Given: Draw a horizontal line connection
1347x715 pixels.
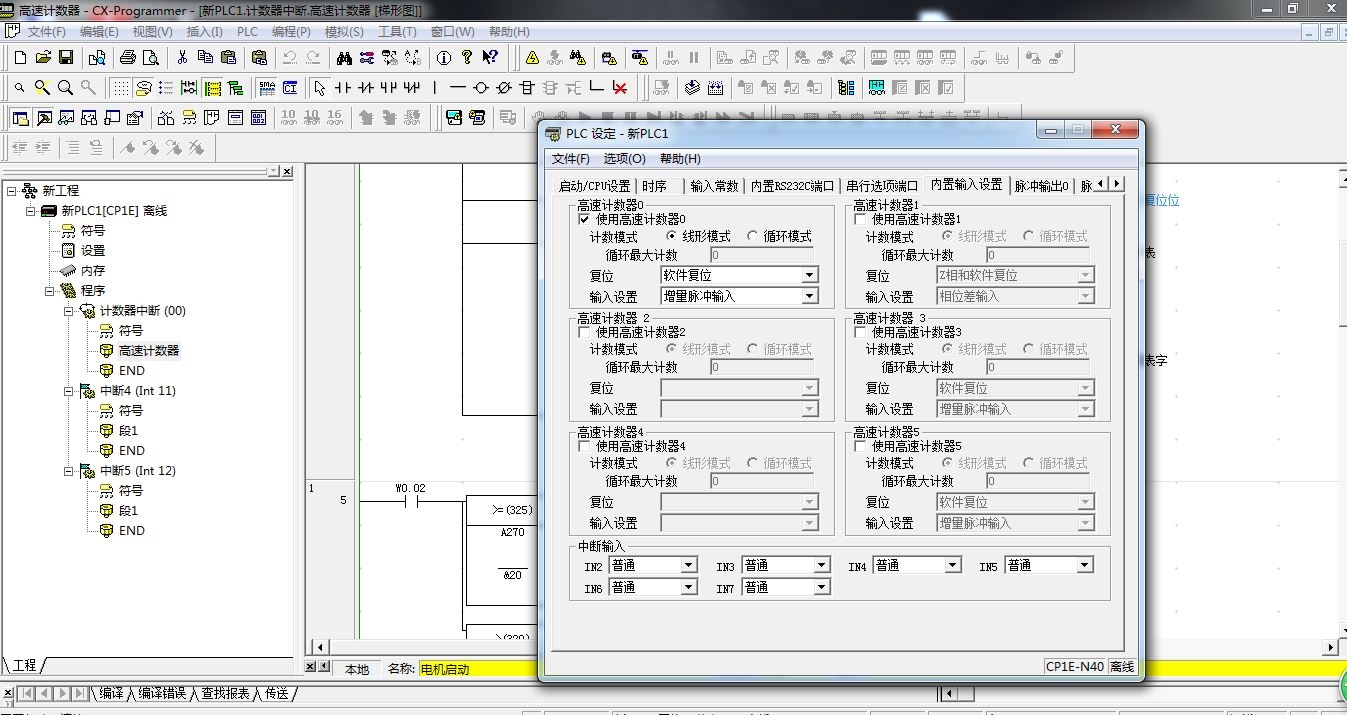Looking at the screenshot, I should click(458, 88).
